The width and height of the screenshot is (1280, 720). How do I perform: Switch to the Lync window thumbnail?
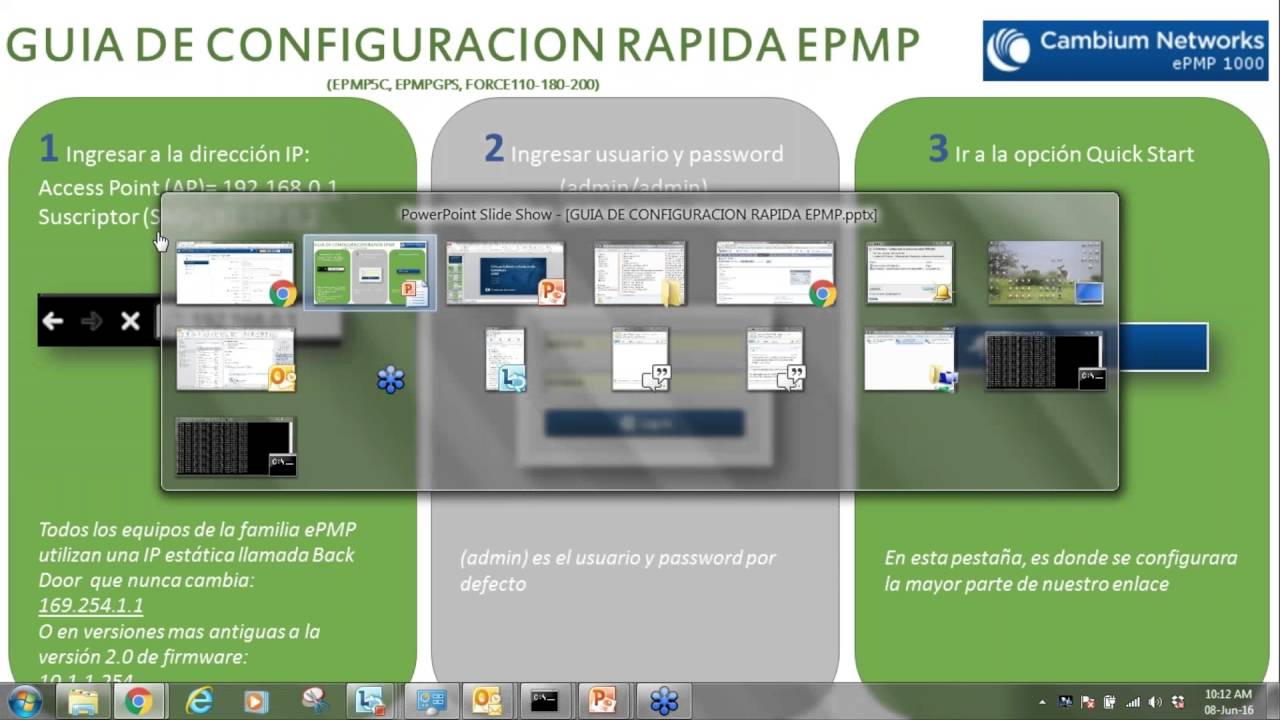(506, 360)
